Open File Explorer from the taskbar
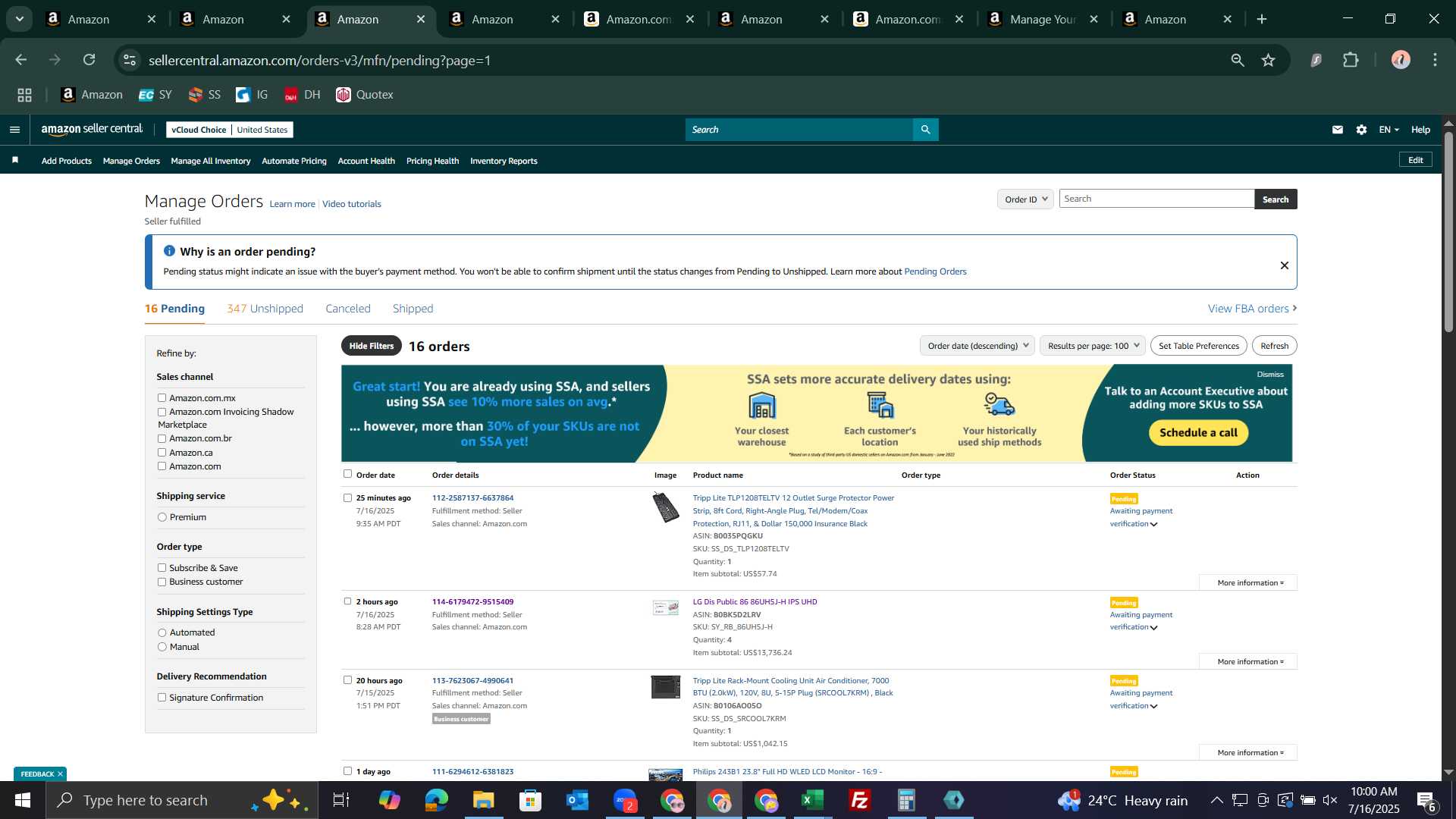This screenshot has height=819, width=1456. coord(484,800)
